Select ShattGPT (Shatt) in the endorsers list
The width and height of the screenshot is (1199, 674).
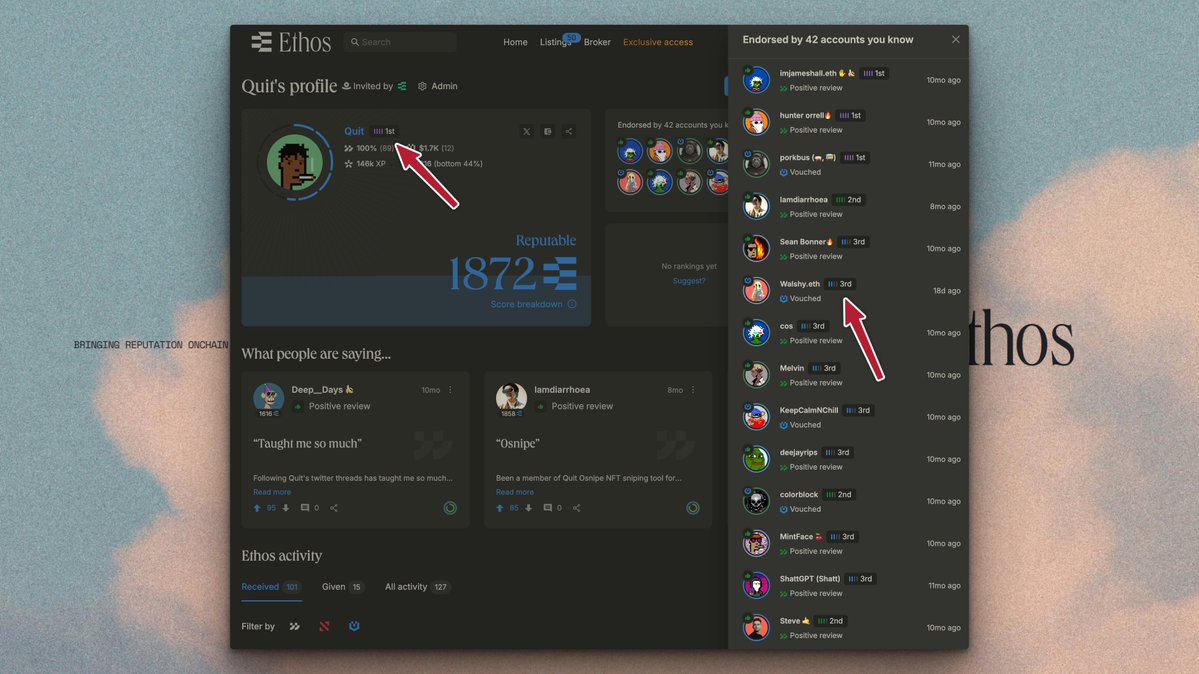coord(848,585)
